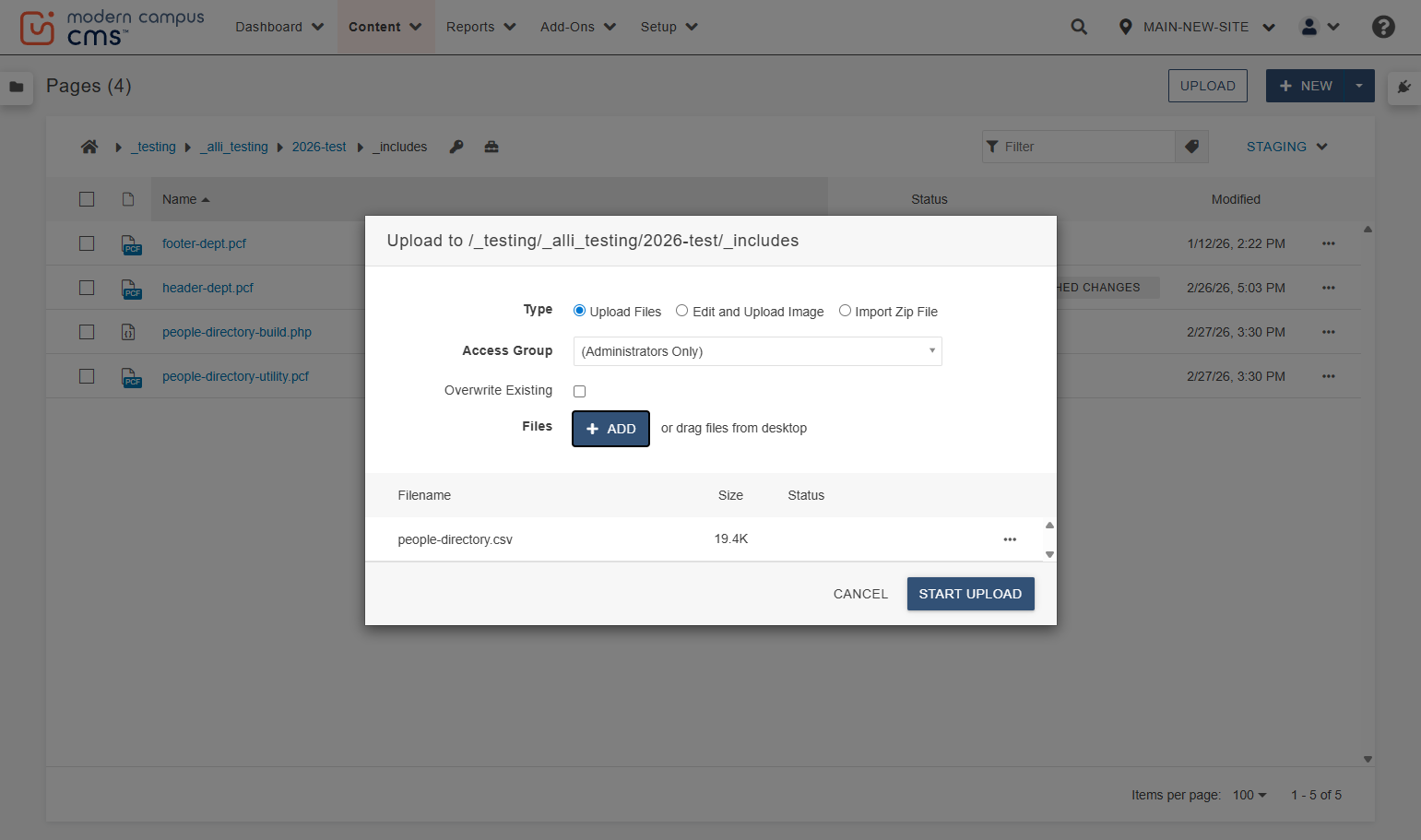Click the briefcase icon next to _includes
This screenshot has width=1421, height=840.
(491, 147)
